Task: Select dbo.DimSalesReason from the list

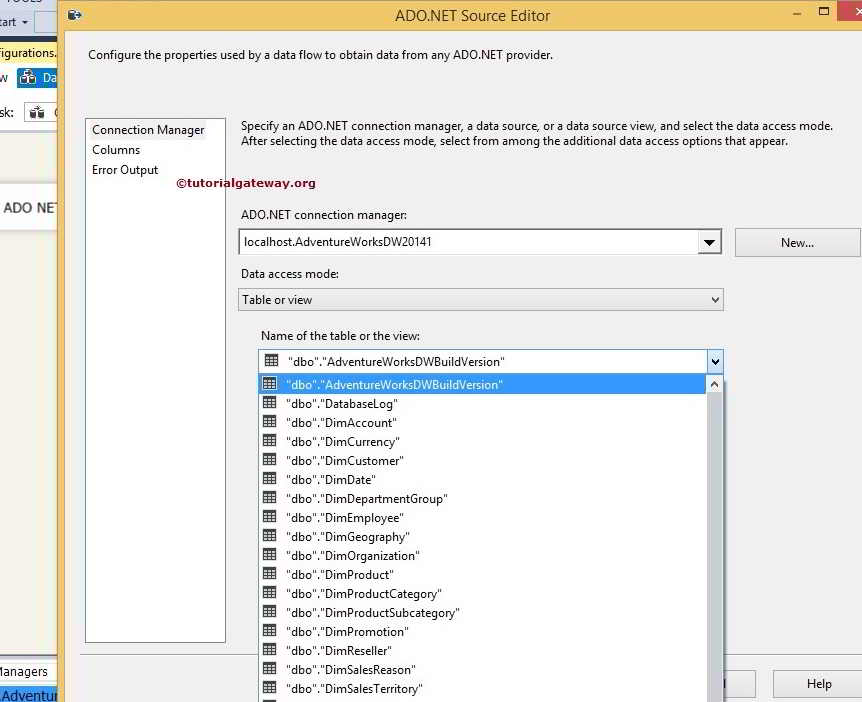Action: [x=482, y=670]
